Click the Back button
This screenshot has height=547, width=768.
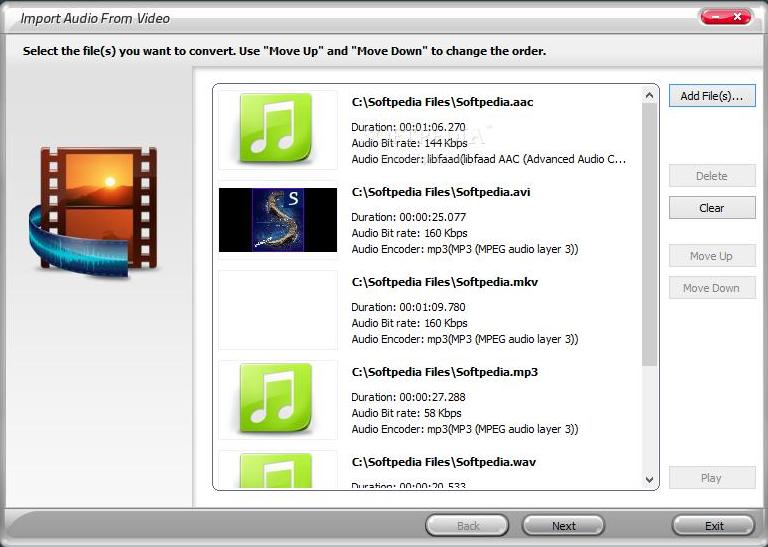[x=467, y=526]
